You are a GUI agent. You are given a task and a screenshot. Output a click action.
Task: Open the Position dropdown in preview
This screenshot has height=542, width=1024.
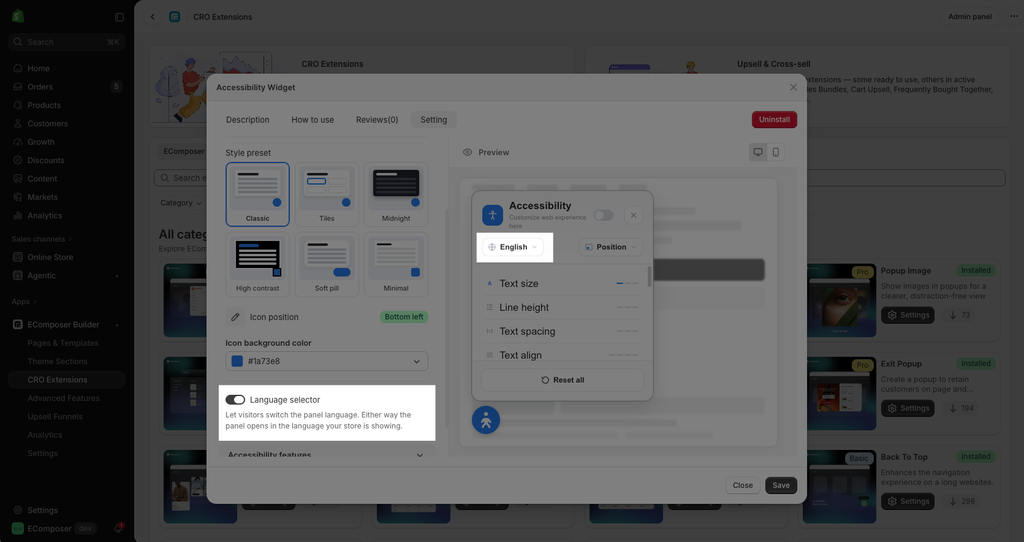pos(610,247)
